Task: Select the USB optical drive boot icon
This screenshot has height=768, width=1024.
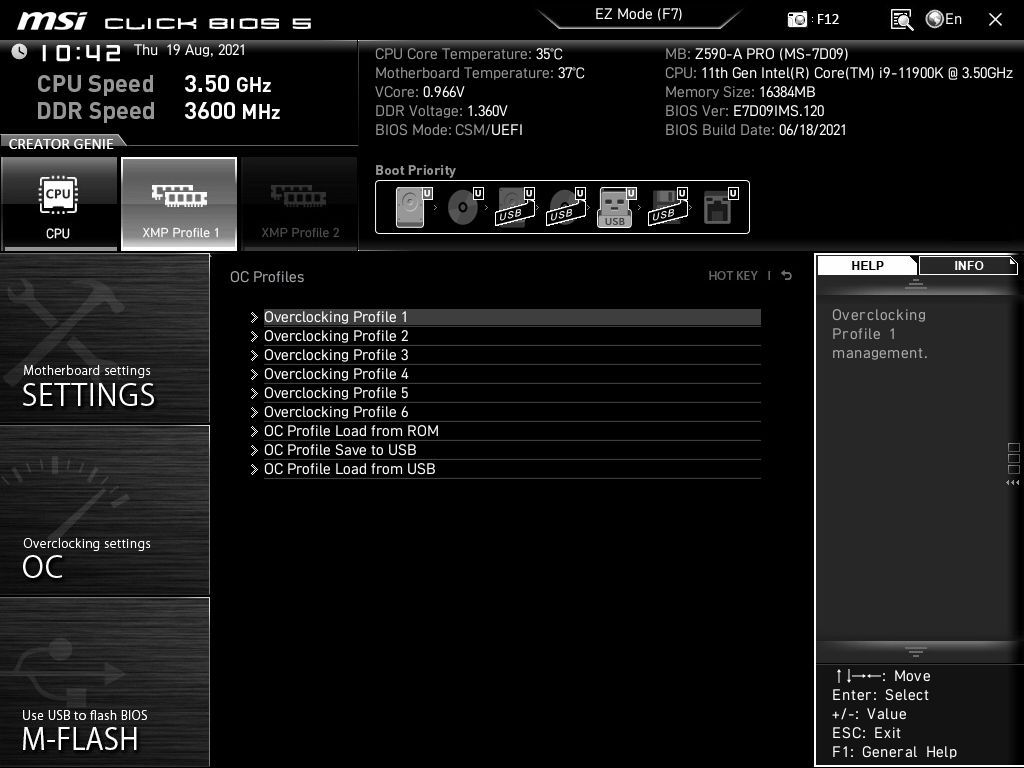Action: coord(566,207)
